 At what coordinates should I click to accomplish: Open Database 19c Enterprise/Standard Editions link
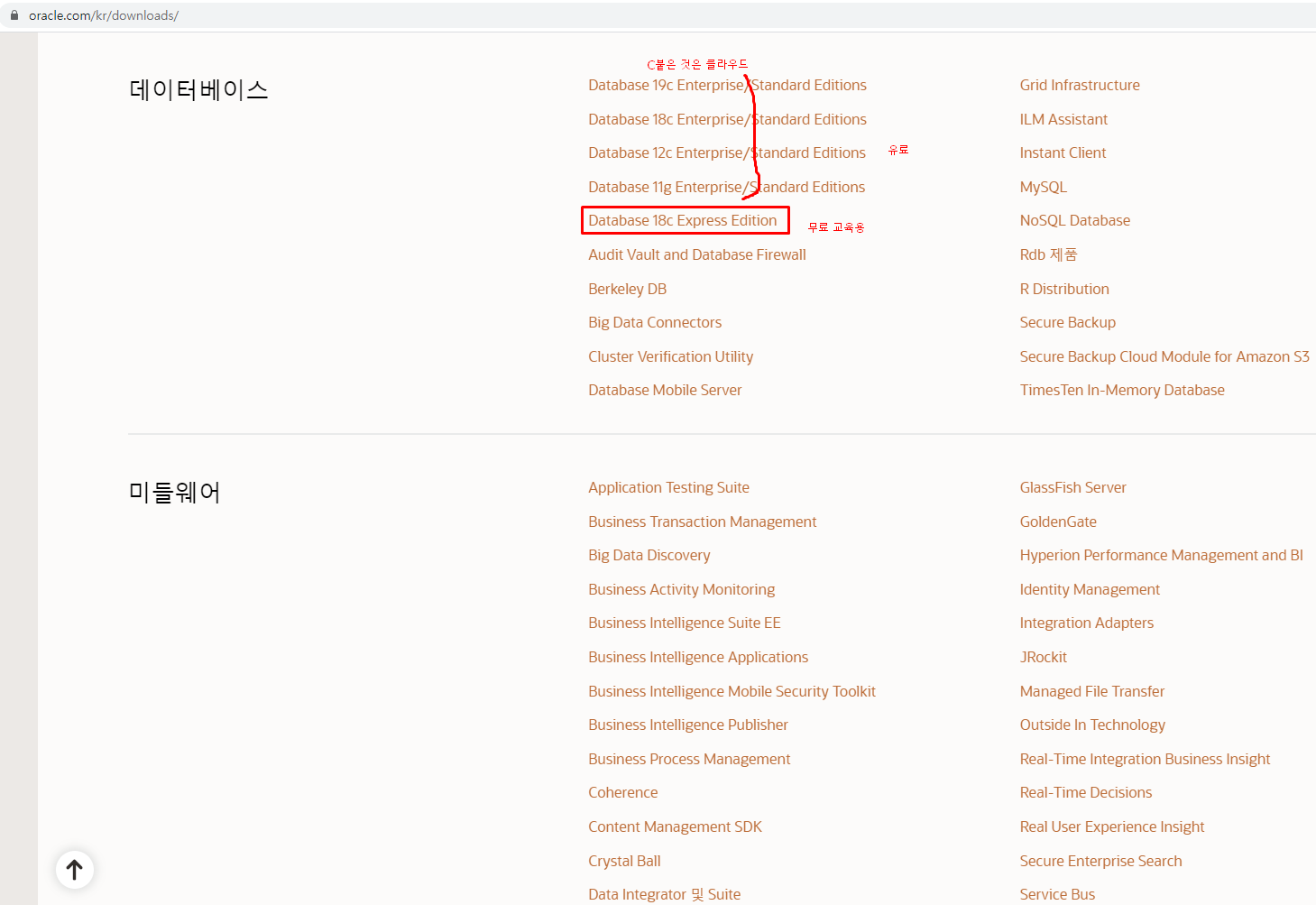click(x=727, y=85)
